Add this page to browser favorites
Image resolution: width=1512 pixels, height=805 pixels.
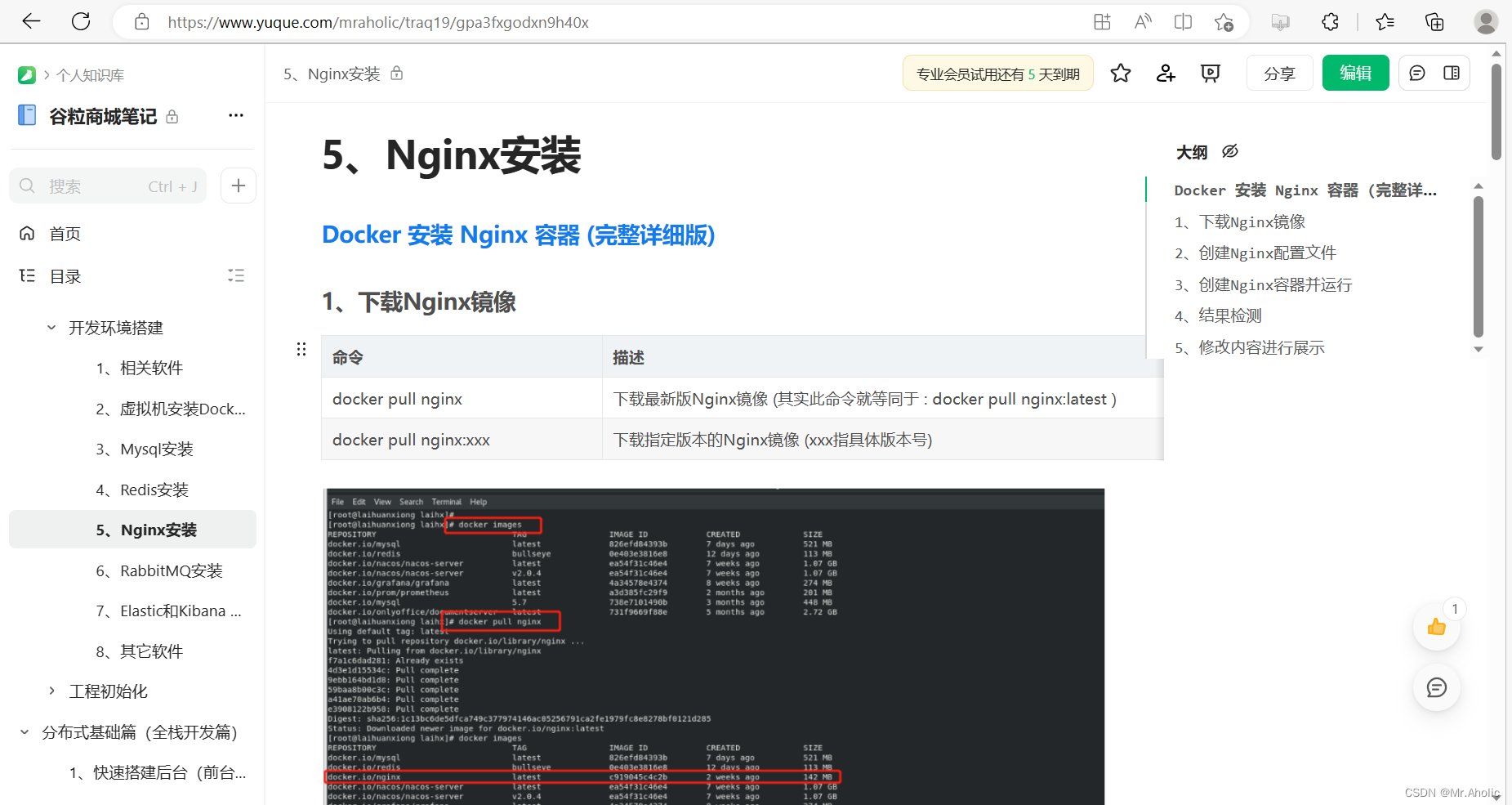click(1224, 22)
